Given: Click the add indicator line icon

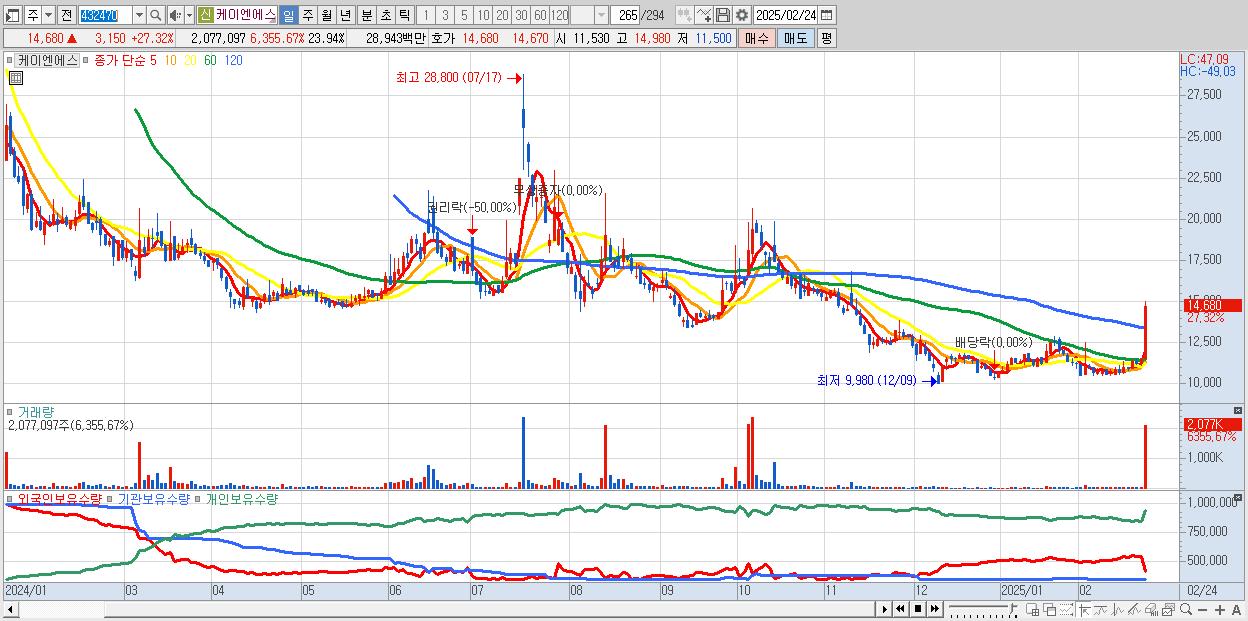Looking at the screenshot, I should tap(704, 15).
